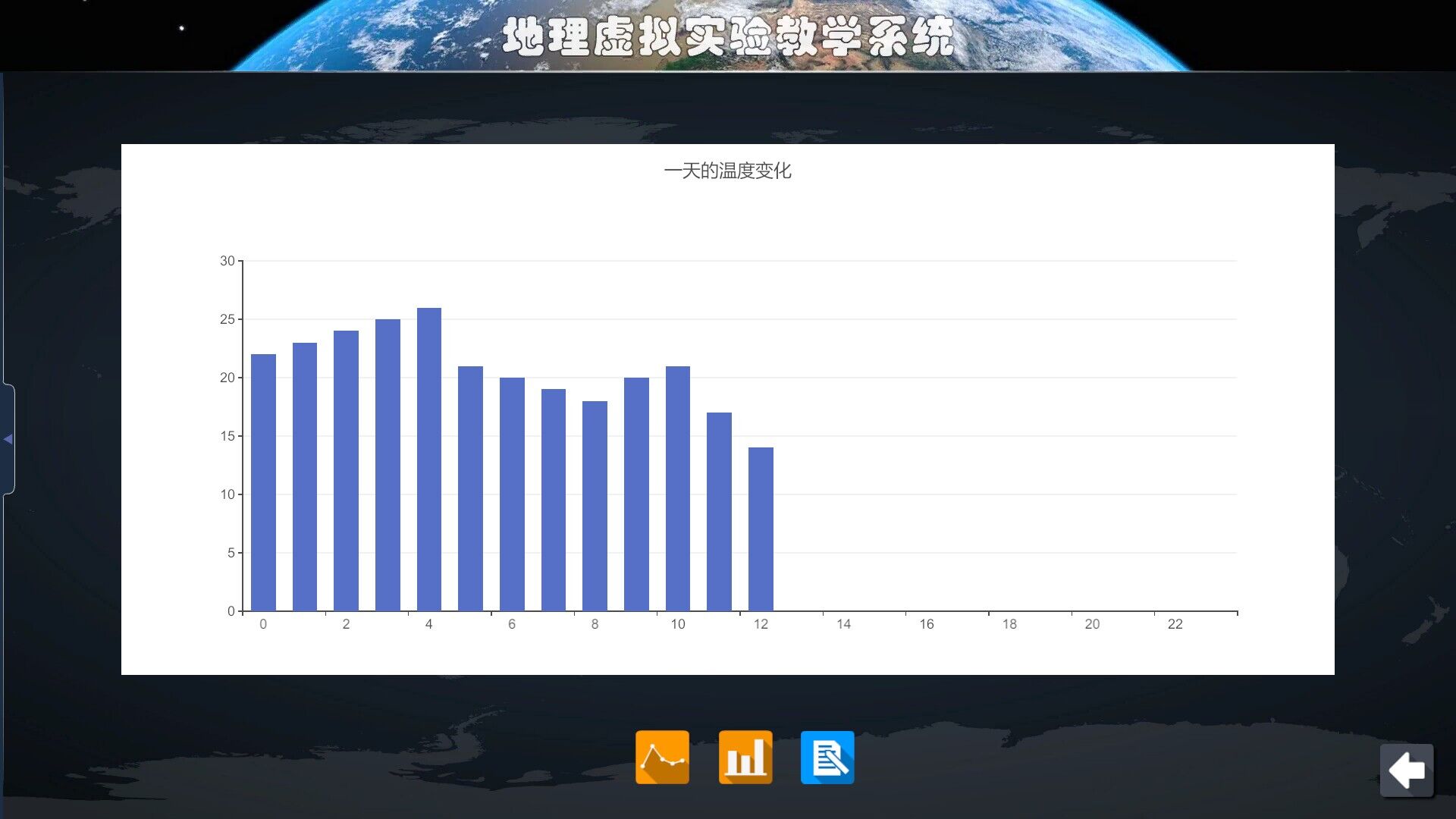This screenshot has height=819, width=1456.
Task: Switch to the line chart view
Action: [662, 757]
